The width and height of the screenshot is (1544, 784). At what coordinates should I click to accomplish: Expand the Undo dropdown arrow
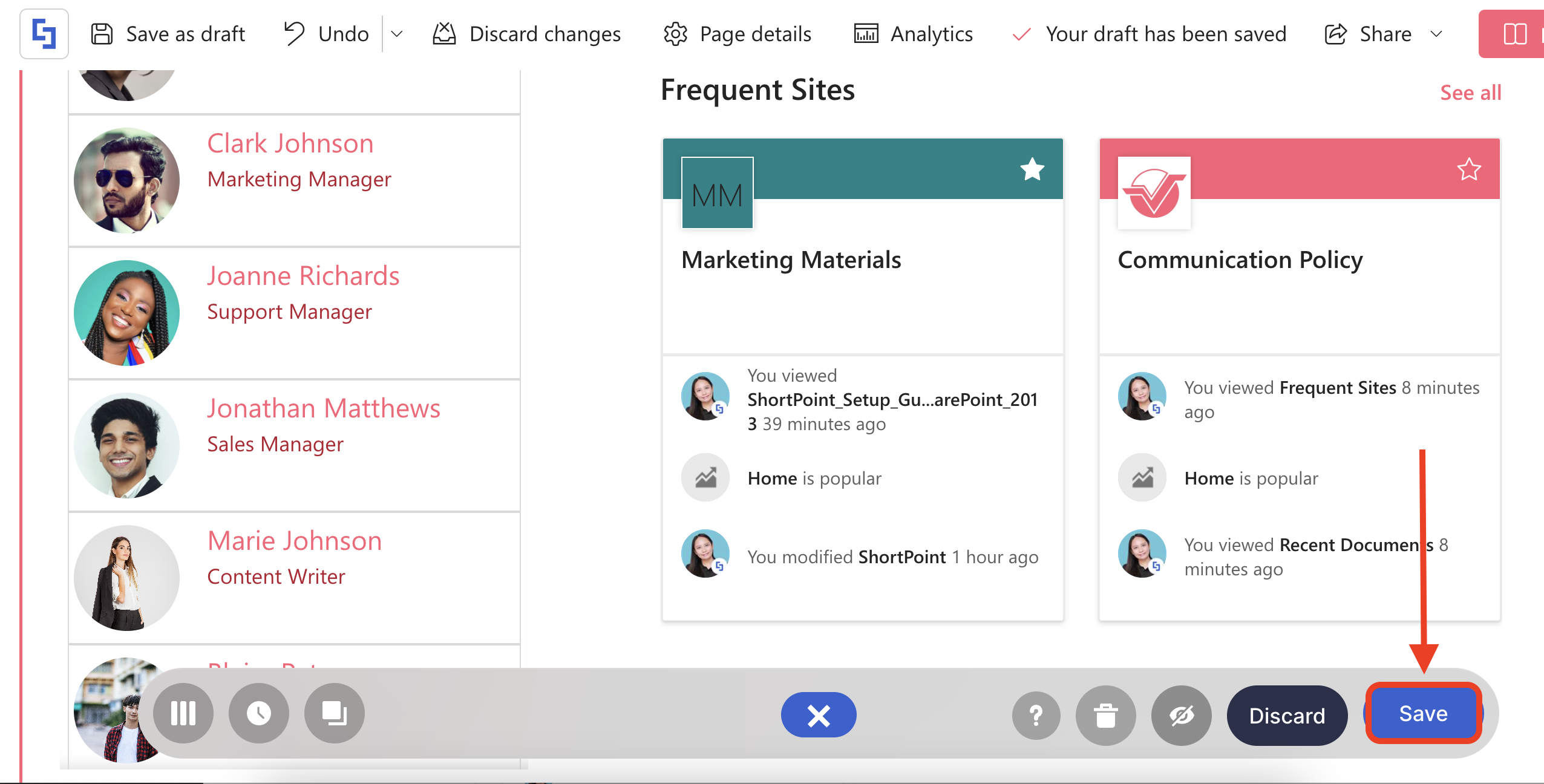click(x=397, y=34)
